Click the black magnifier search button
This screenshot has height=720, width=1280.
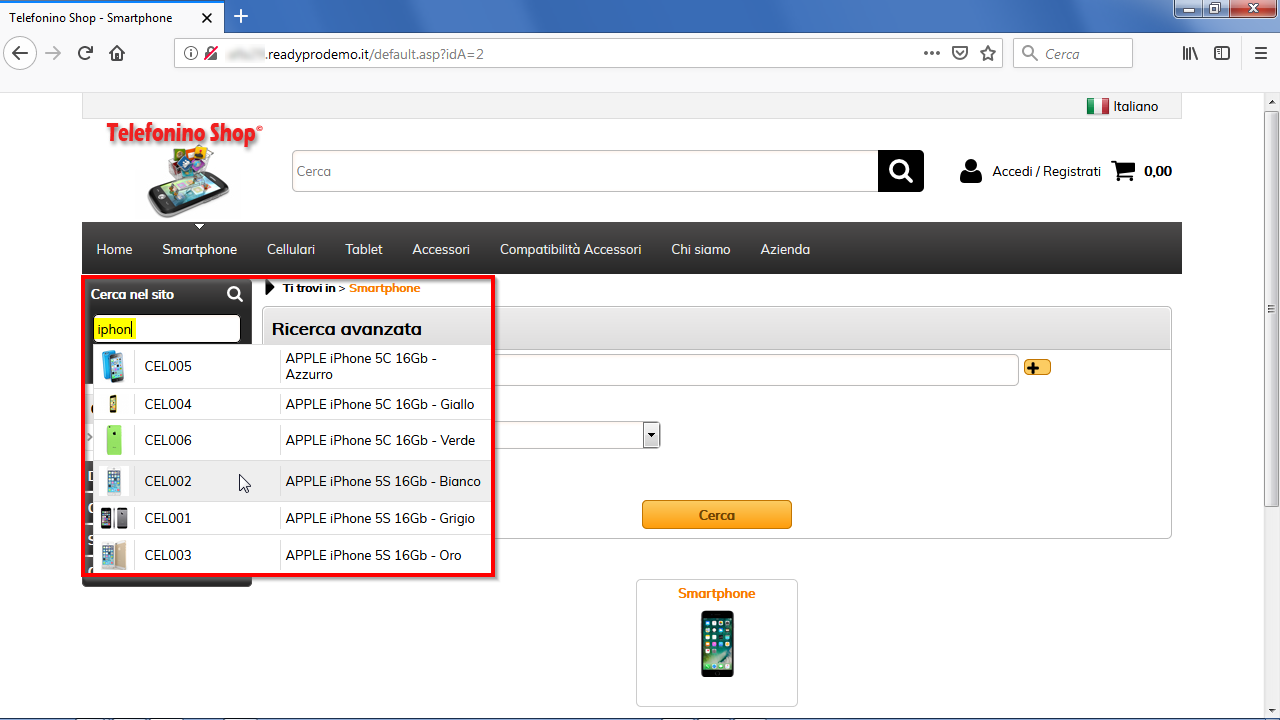(x=901, y=171)
